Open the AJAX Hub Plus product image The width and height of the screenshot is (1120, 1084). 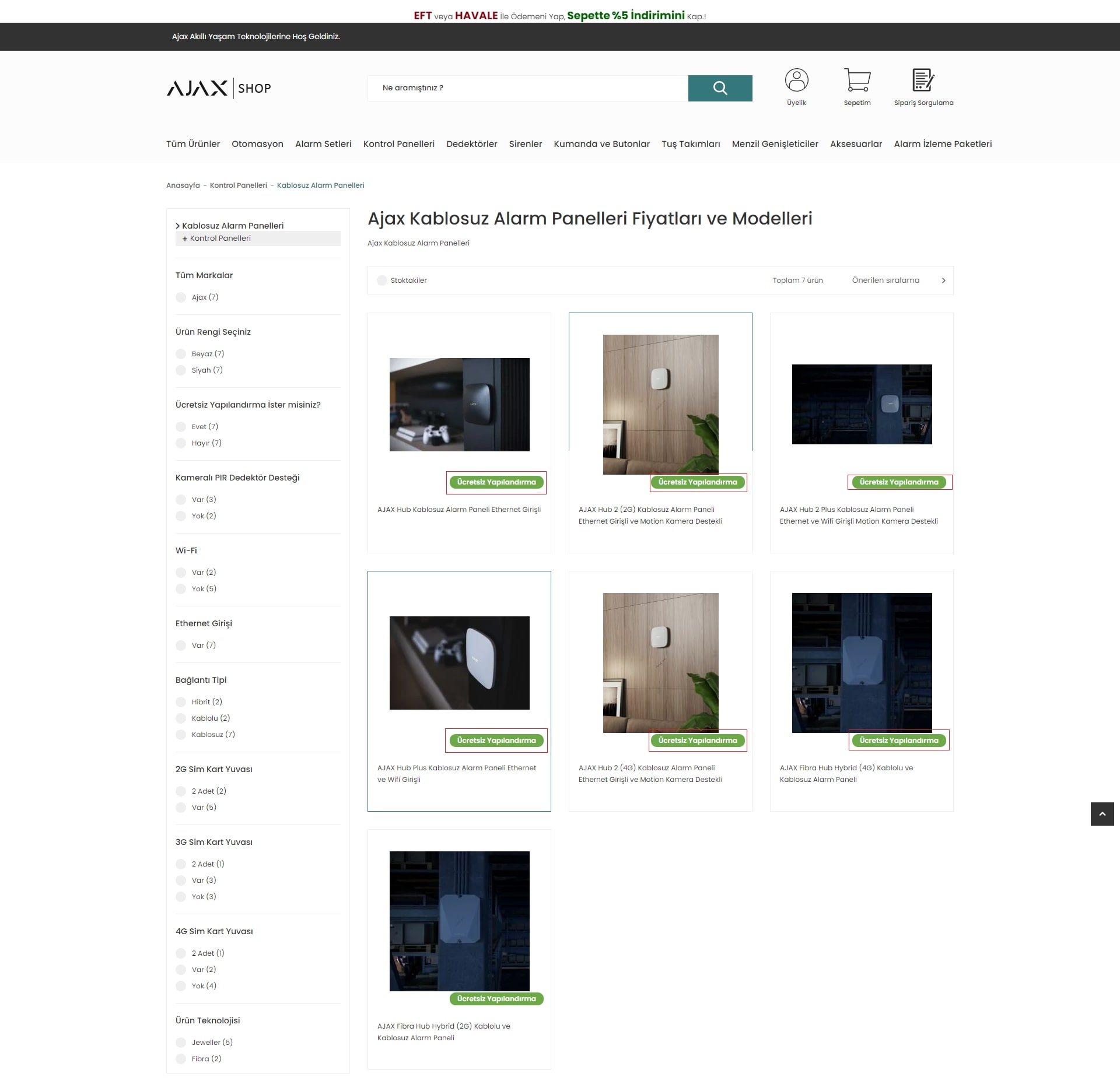click(460, 663)
